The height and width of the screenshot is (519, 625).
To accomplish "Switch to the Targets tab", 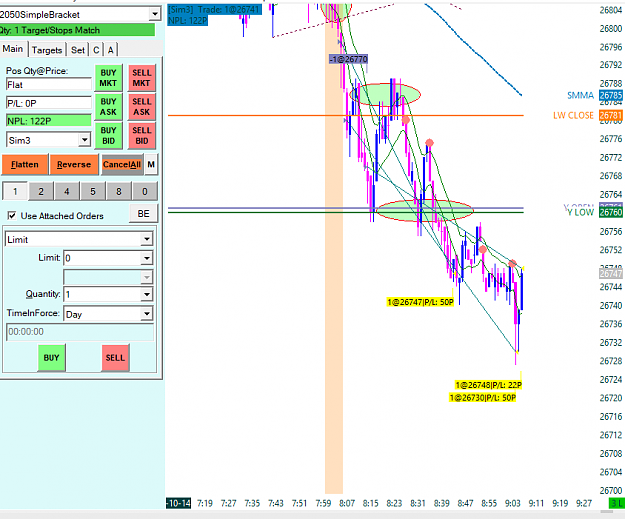I will pos(47,50).
